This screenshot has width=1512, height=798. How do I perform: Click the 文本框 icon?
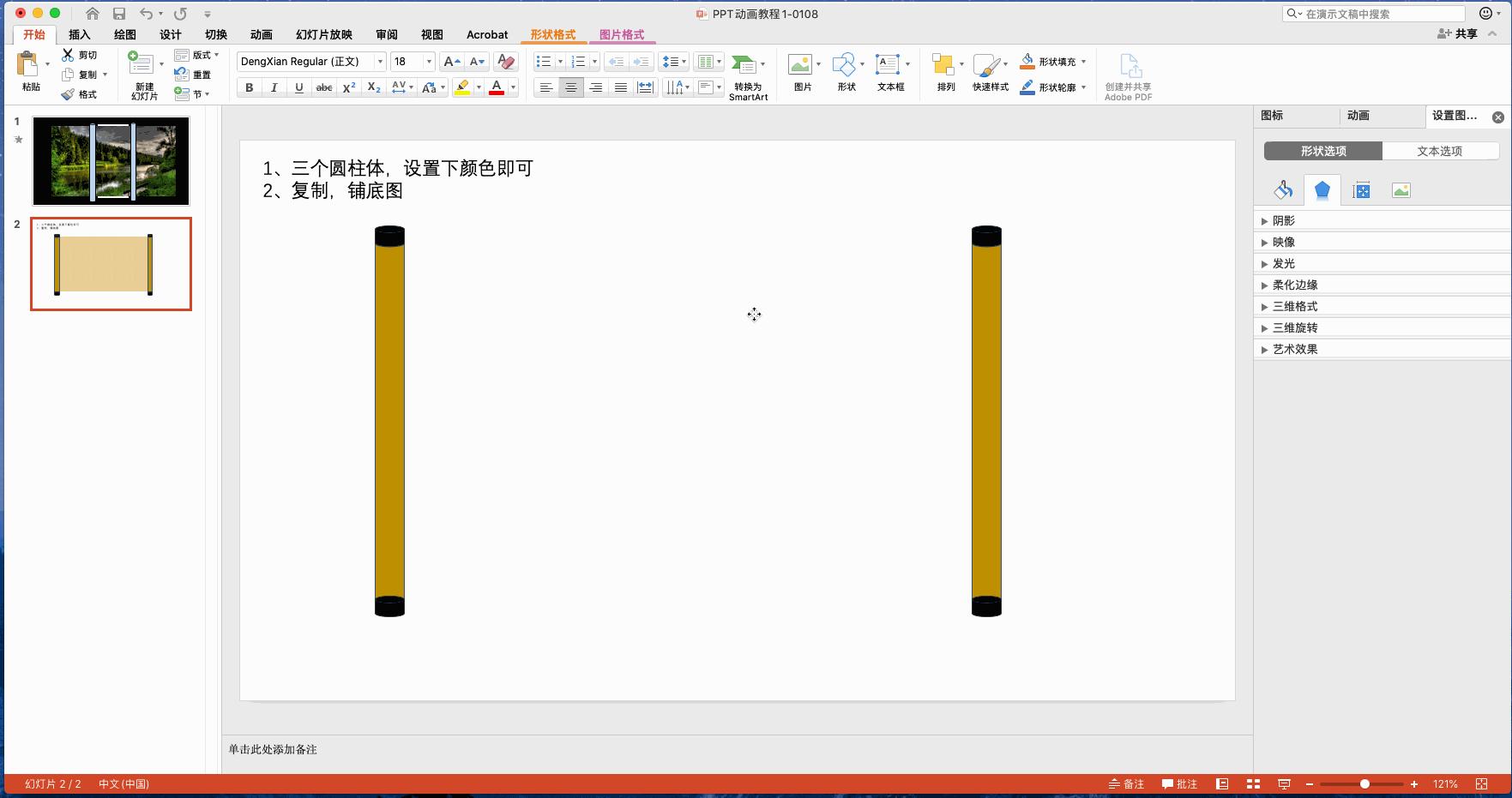tap(890, 73)
